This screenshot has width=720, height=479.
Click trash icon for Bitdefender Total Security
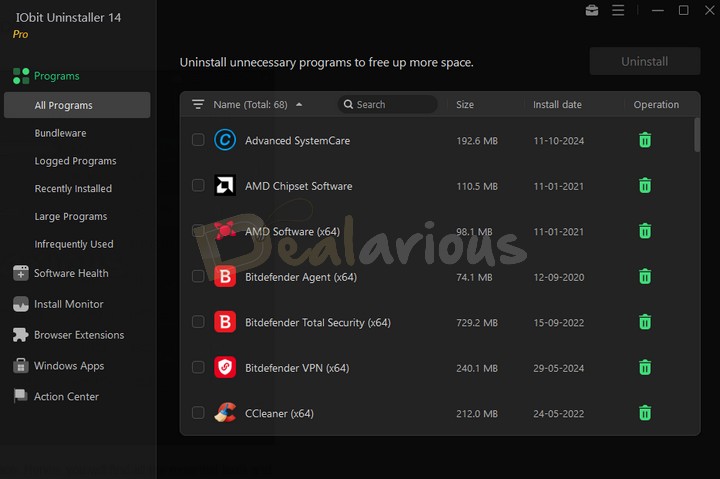pos(645,322)
